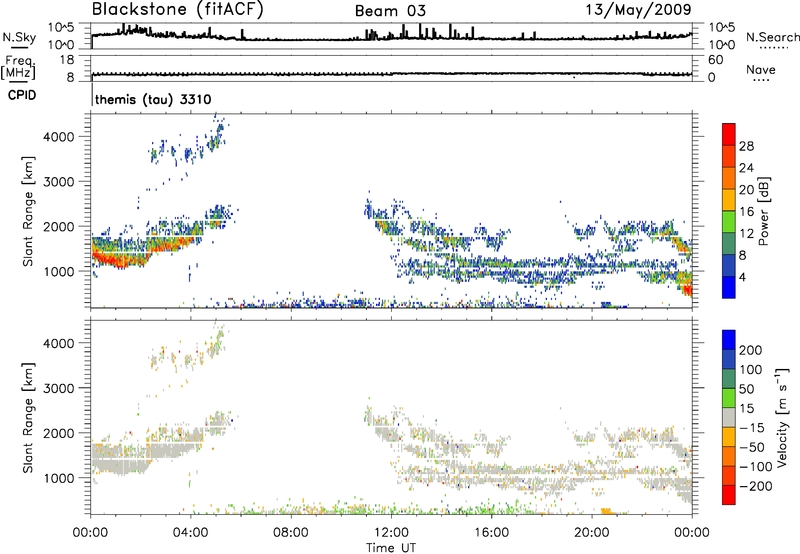This screenshot has width=800, height=554.
Task: Select the Freq. [MHz] axis label
Action: tap(19, 67)
